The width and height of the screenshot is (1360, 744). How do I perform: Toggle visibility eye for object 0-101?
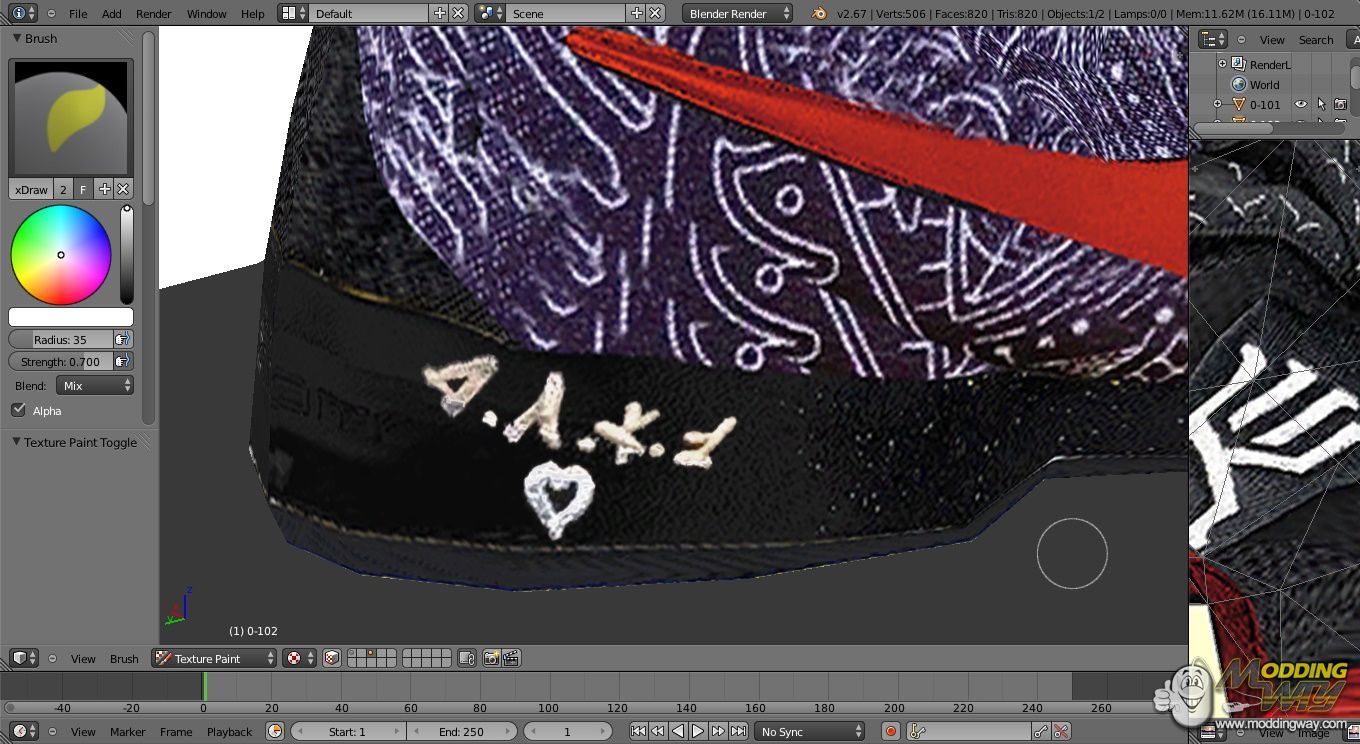(x=1301, y=104)
